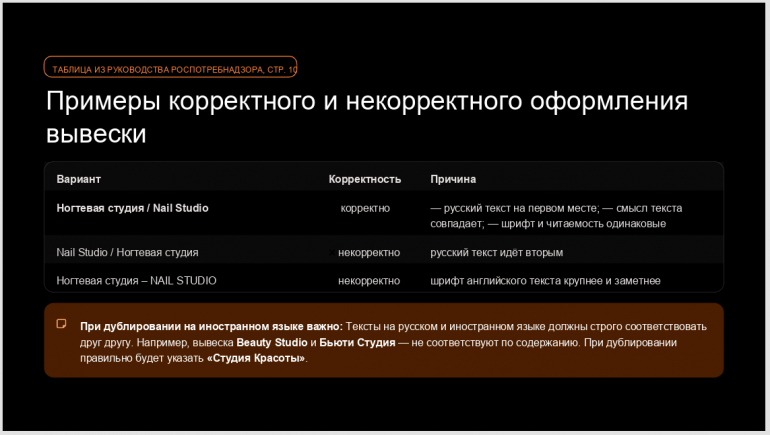The height and width of the screenshot is (435, 770).
Task: Click the Корректность column header
Action: [364, 179]
